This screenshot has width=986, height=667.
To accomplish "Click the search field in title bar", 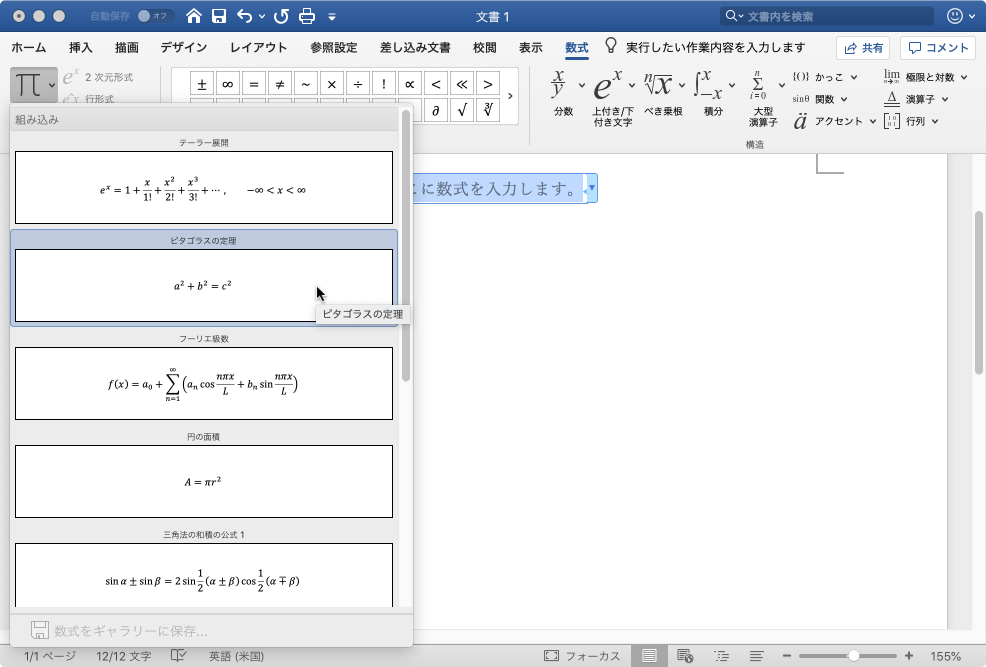I will pos(827,16).
